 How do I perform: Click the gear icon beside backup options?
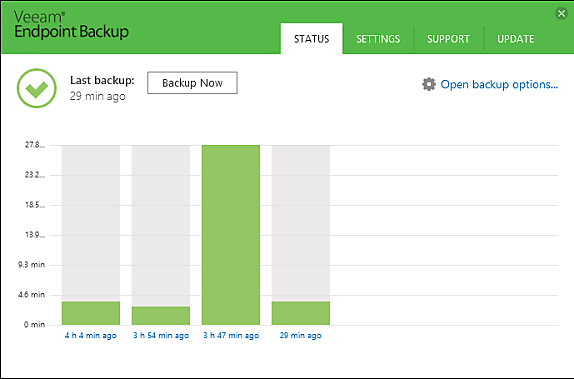pyautogui.click(x=429, y=84)
